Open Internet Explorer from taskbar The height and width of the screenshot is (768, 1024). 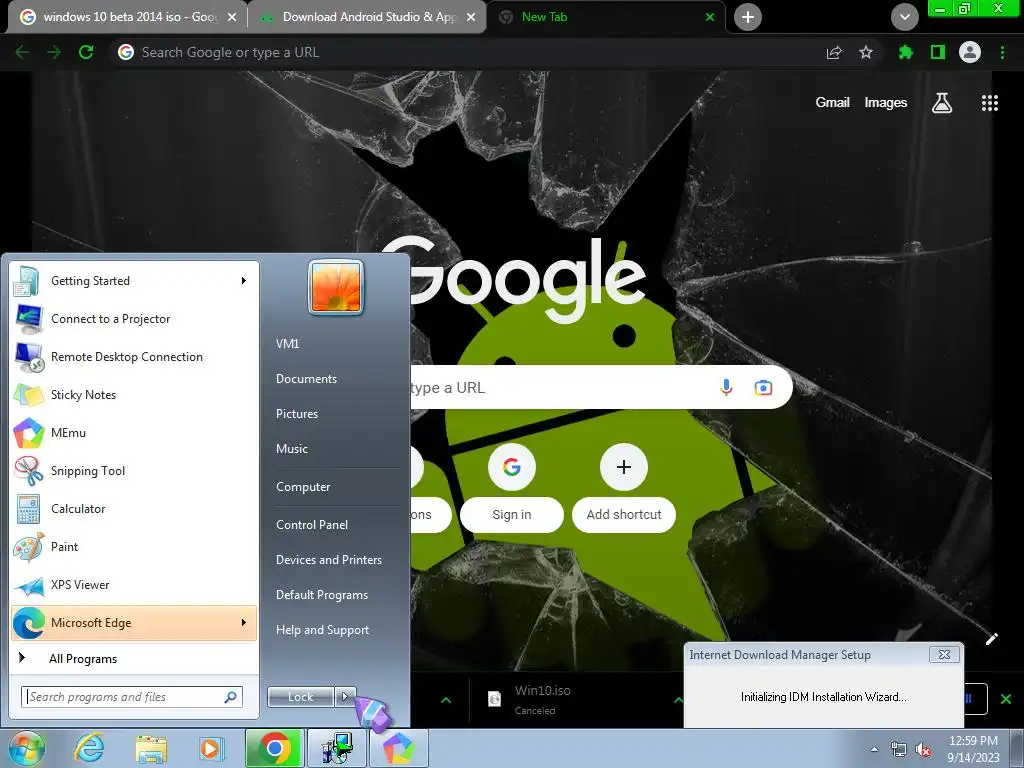pyautogui.click(x=89, y=748)
